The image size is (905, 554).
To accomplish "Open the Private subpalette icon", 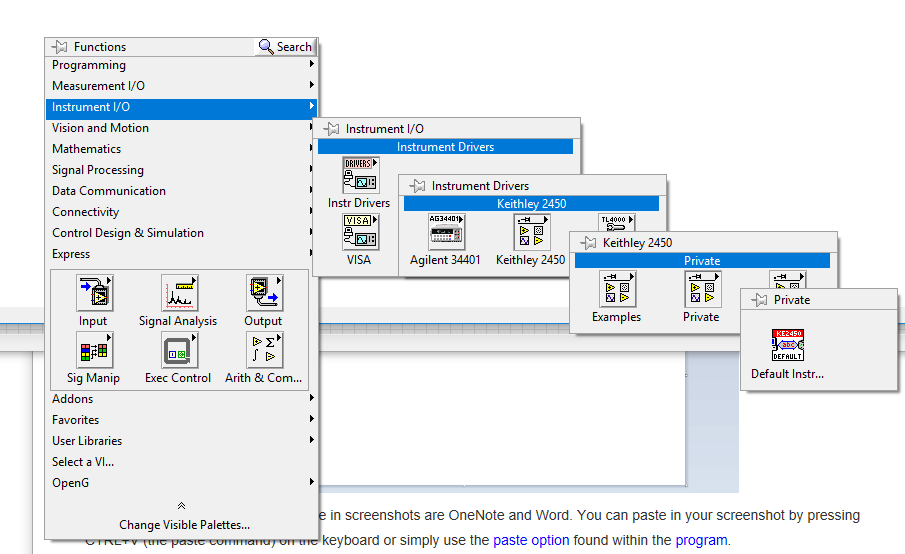I will (702, 289).
